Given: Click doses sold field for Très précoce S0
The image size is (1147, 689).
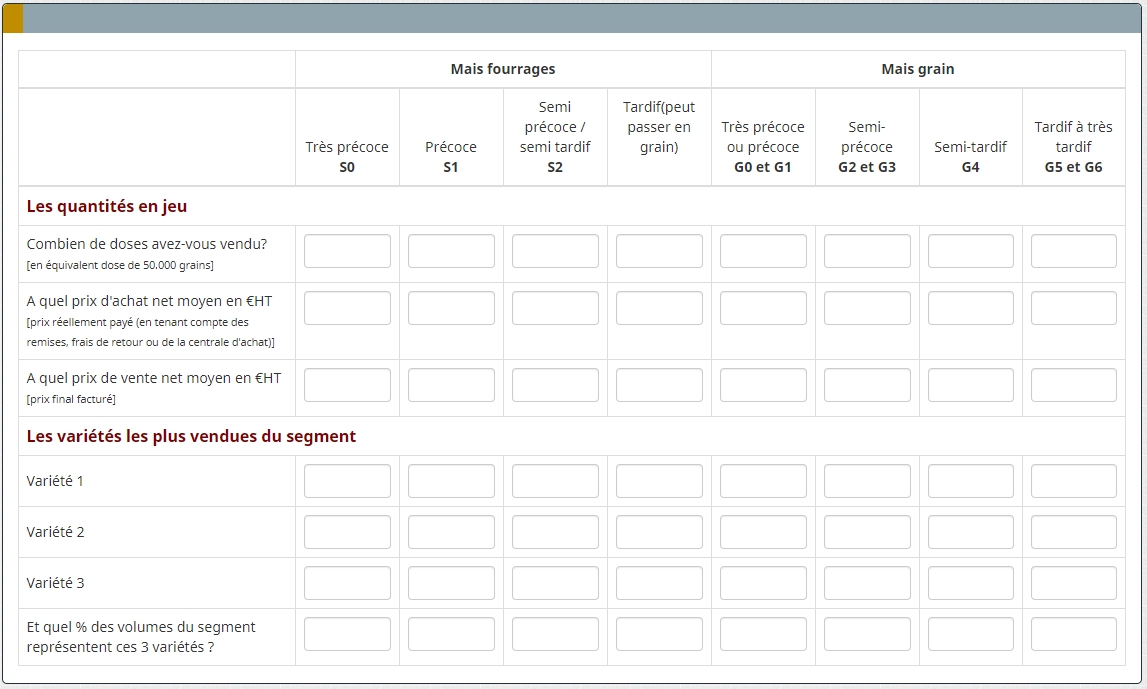Looking at the screenshot, I should (347, 251).
